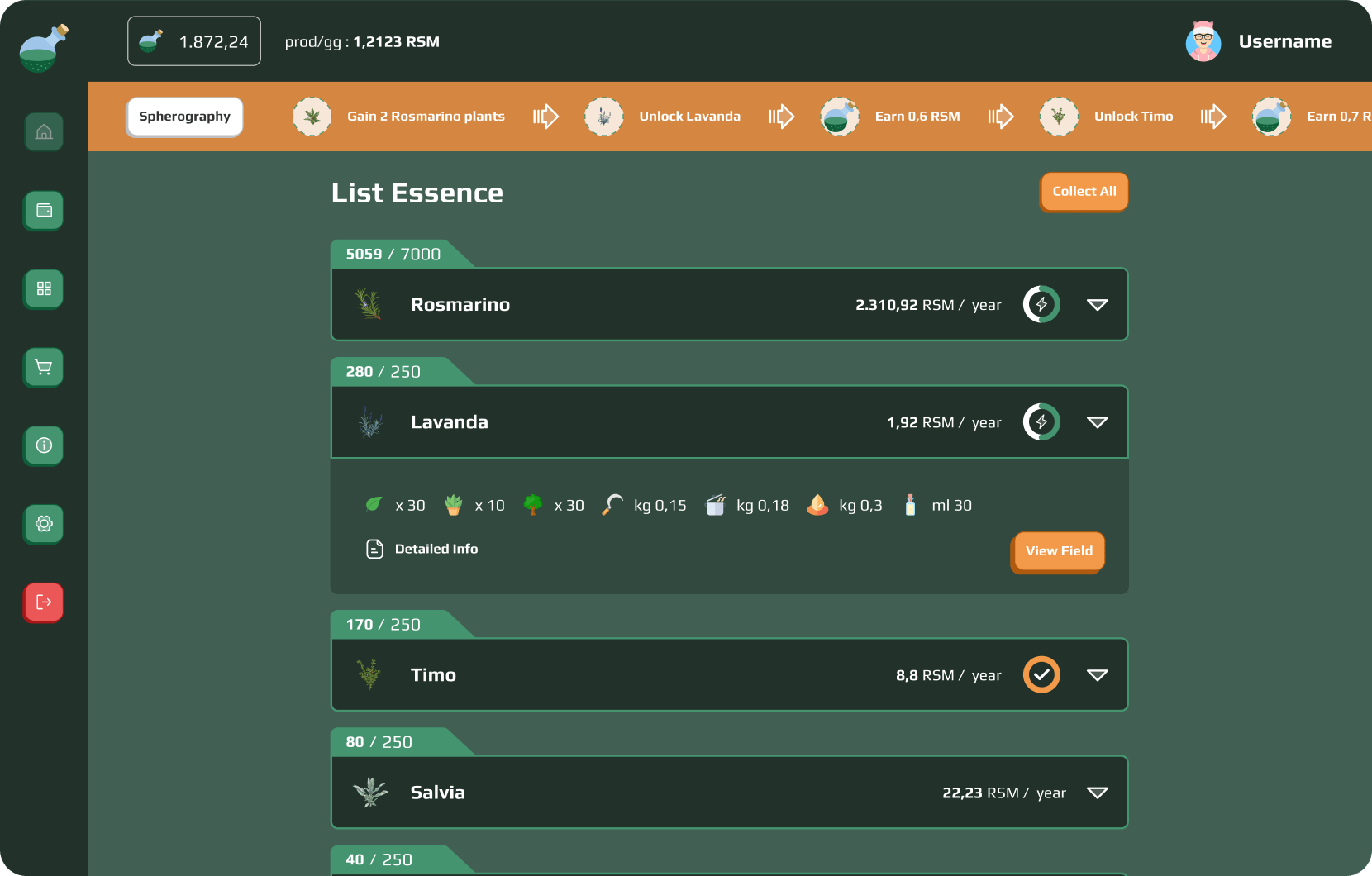
Task: Click the red logout icon
Action: coord(44,602)
